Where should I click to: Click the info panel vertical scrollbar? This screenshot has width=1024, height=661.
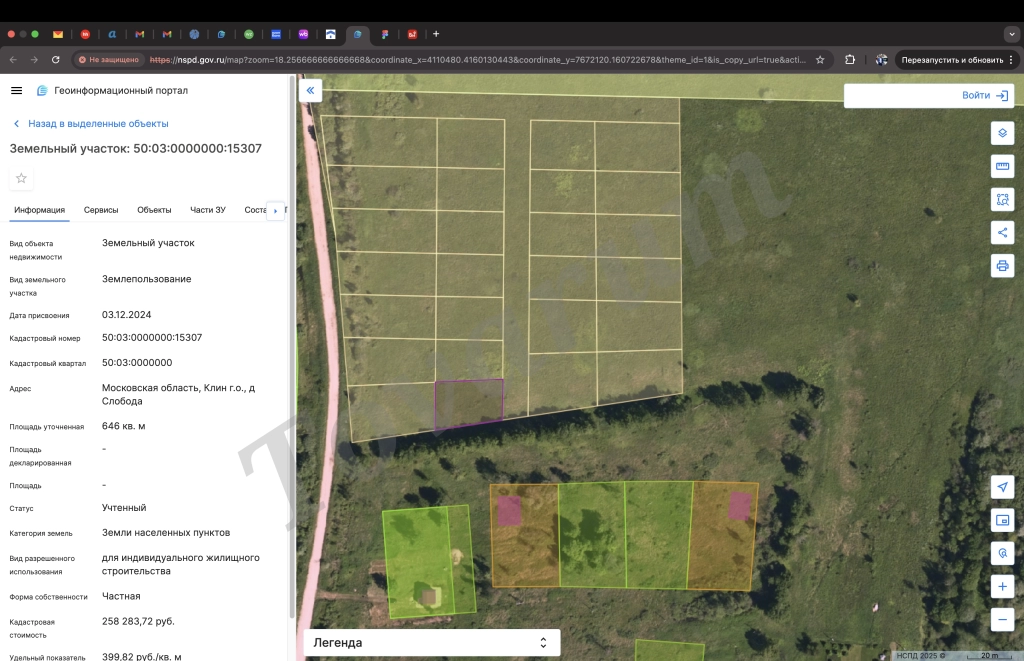pos(292,346)
